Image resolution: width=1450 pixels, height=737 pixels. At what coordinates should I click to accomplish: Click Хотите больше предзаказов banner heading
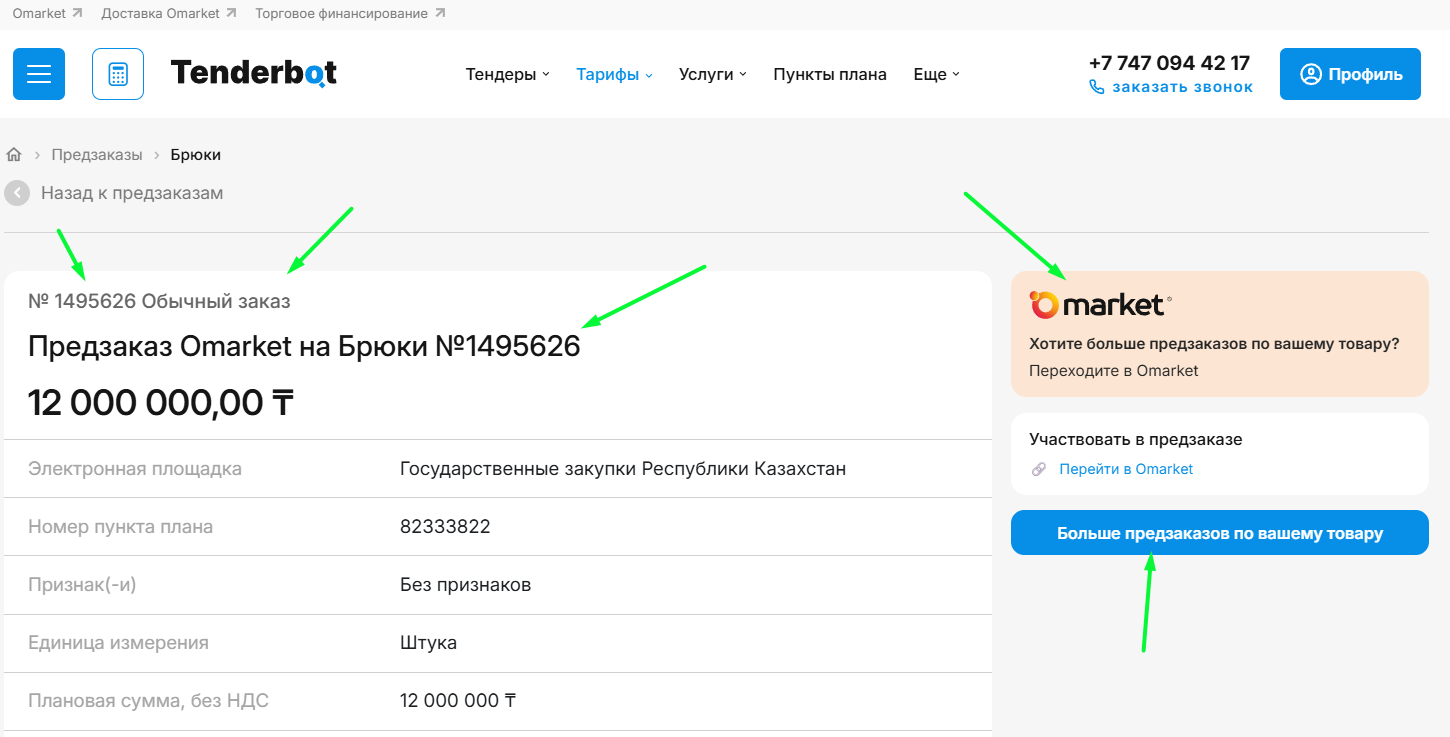[1214, 344]
